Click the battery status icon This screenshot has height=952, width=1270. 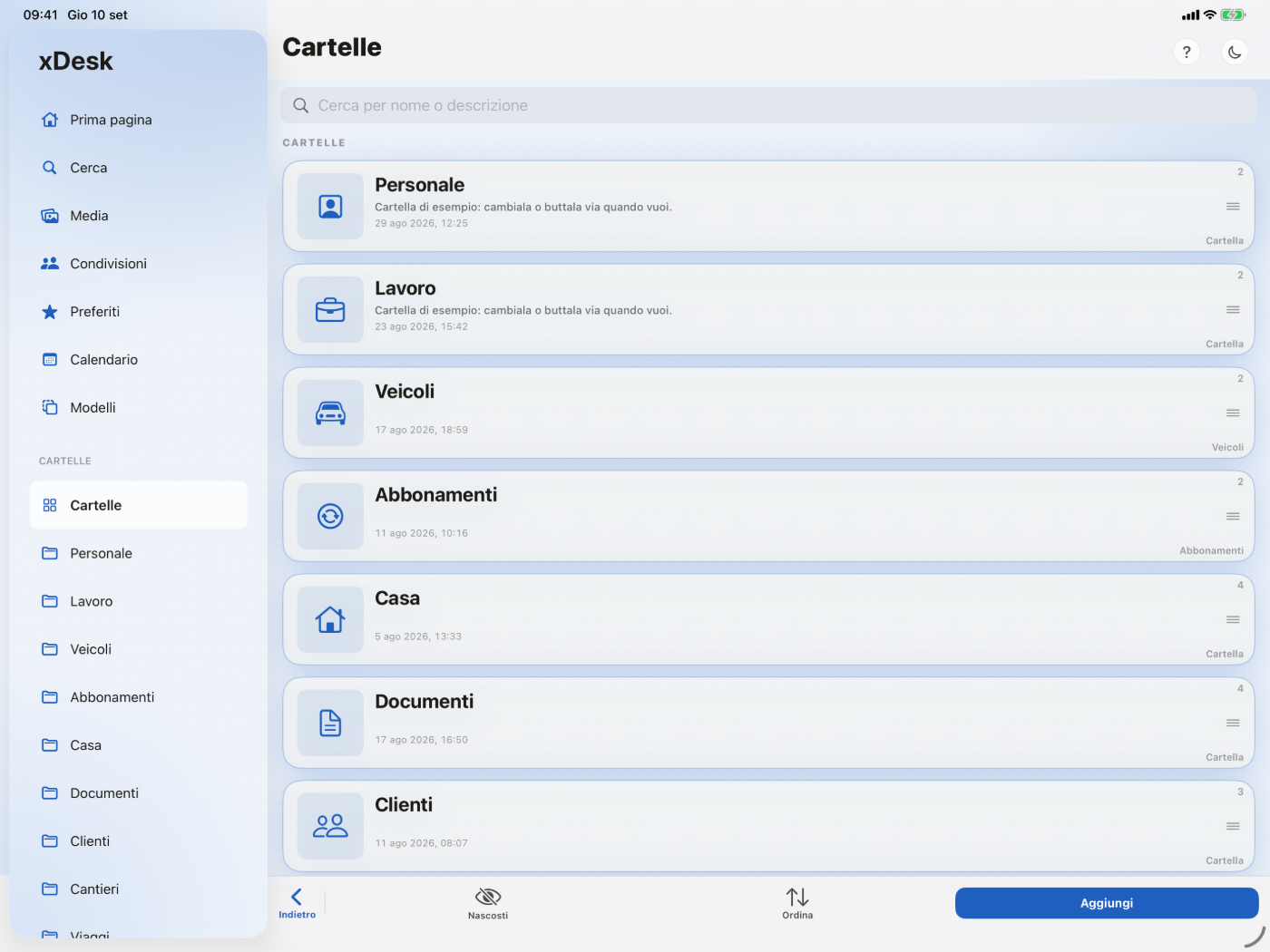tap(1233, 15)
